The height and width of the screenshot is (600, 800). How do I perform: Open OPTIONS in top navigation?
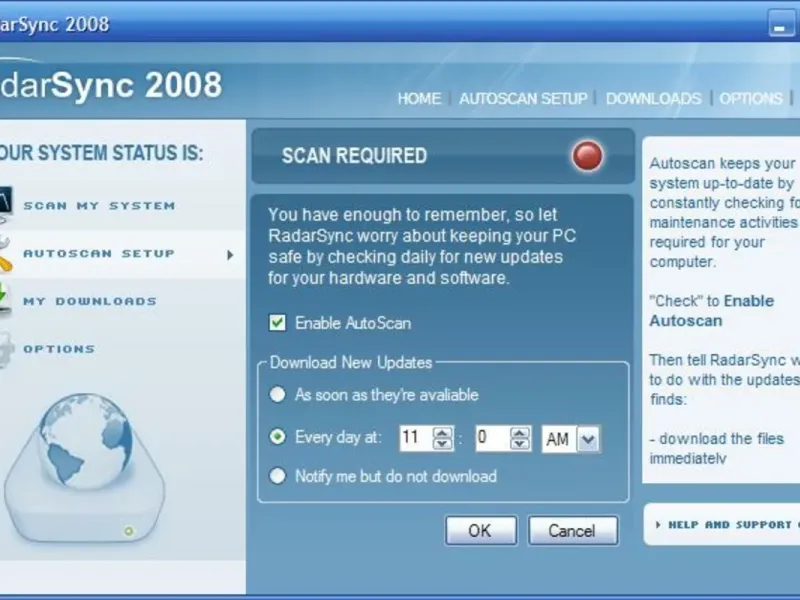(751, 98)
